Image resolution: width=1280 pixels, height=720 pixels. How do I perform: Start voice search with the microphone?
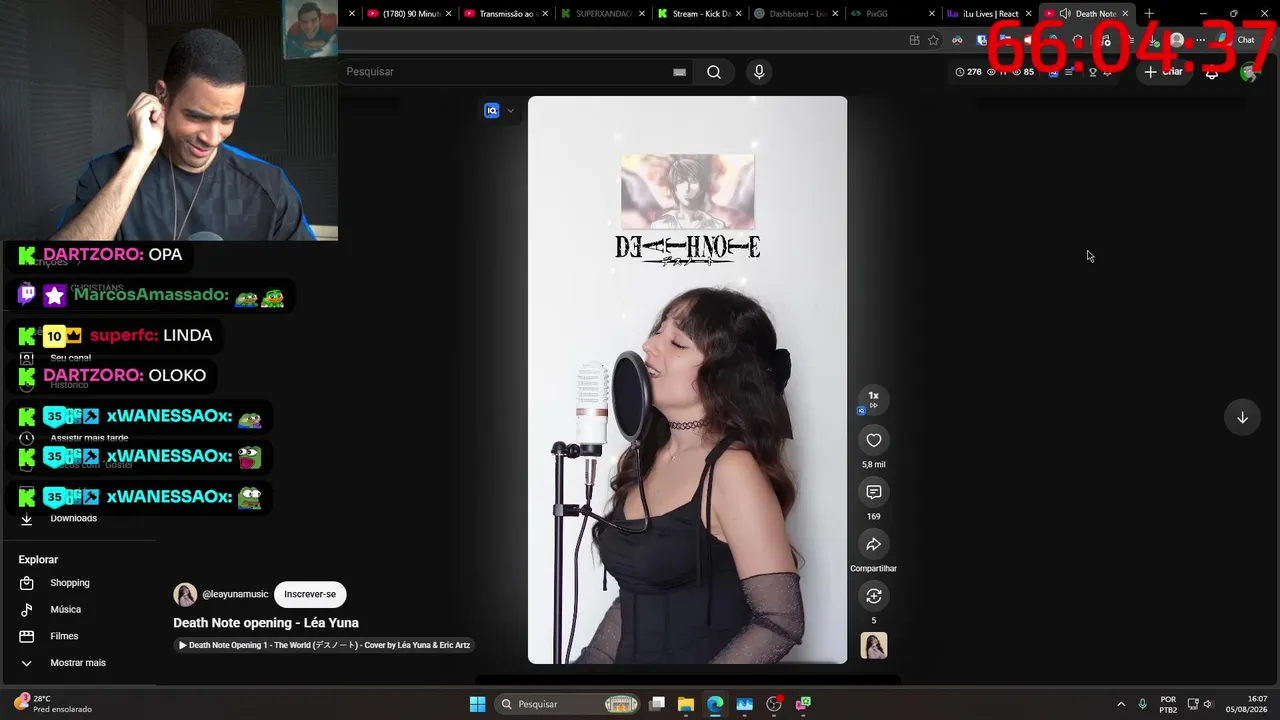[759, 72]
